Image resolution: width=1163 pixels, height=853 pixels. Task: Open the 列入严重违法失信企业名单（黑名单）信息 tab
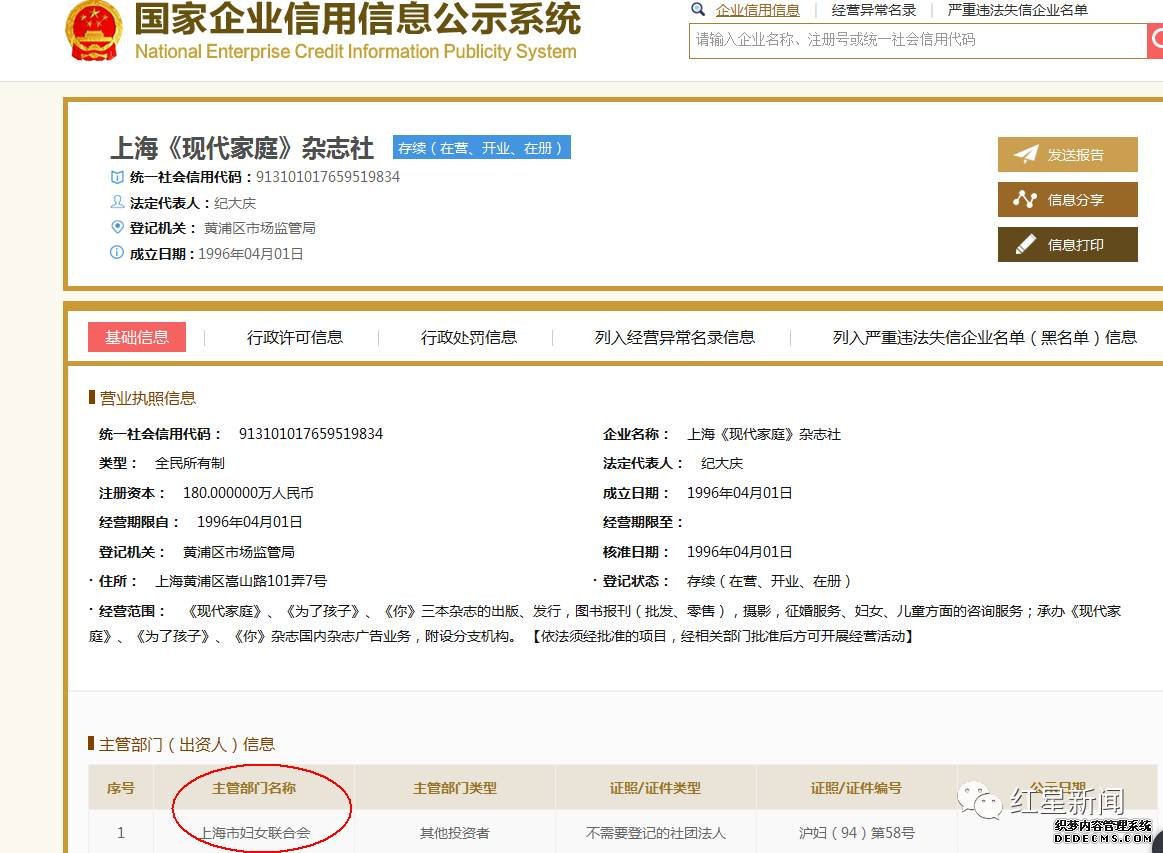click(985, 337)
